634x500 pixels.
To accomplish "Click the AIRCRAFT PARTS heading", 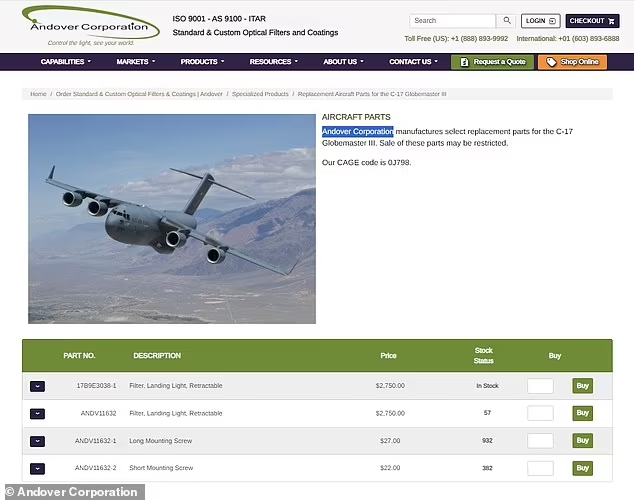I will tap(356, 117).
